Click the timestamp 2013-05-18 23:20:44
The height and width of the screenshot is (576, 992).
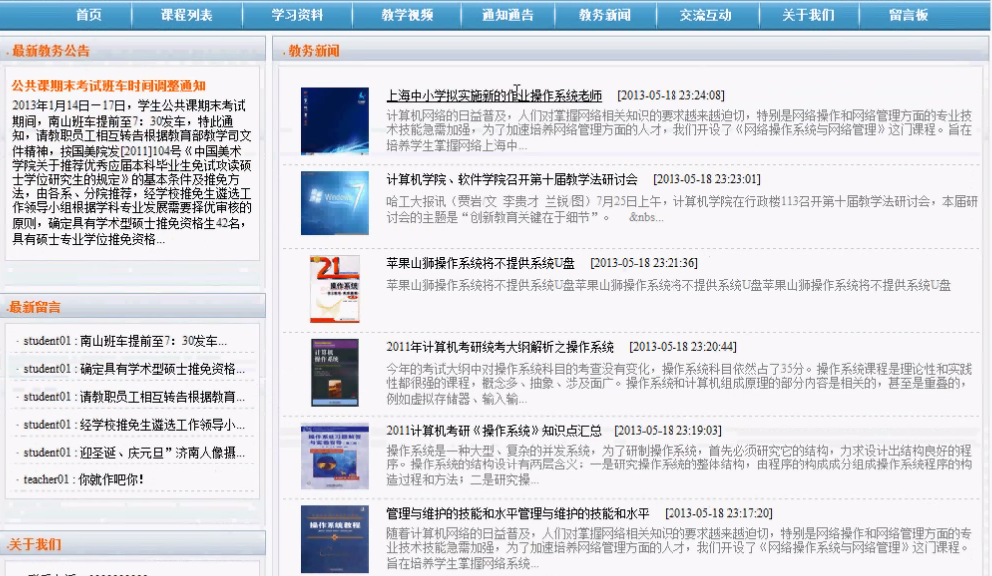[x=683, y=347]
